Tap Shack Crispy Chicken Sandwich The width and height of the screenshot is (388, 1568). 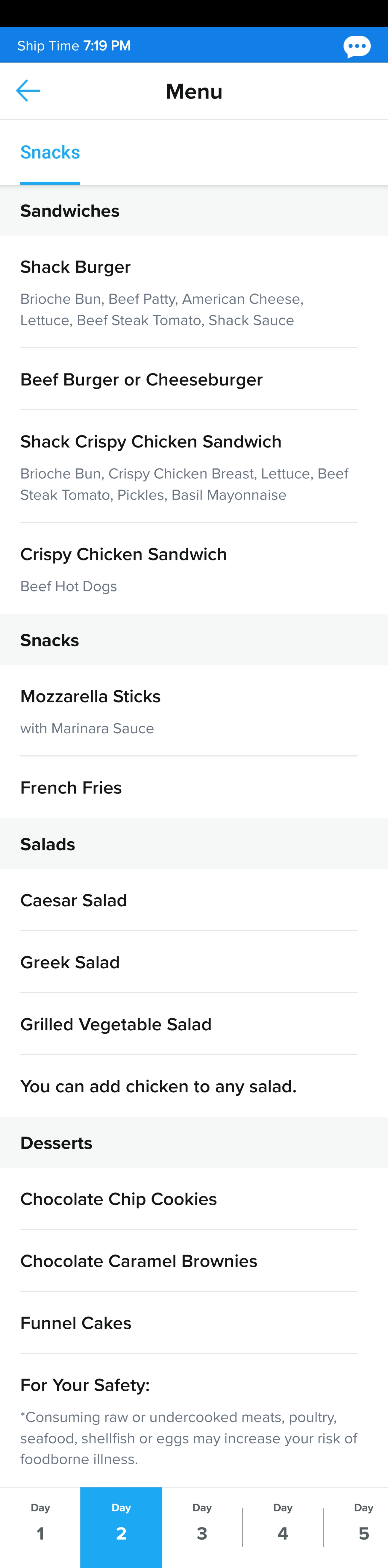194,467
